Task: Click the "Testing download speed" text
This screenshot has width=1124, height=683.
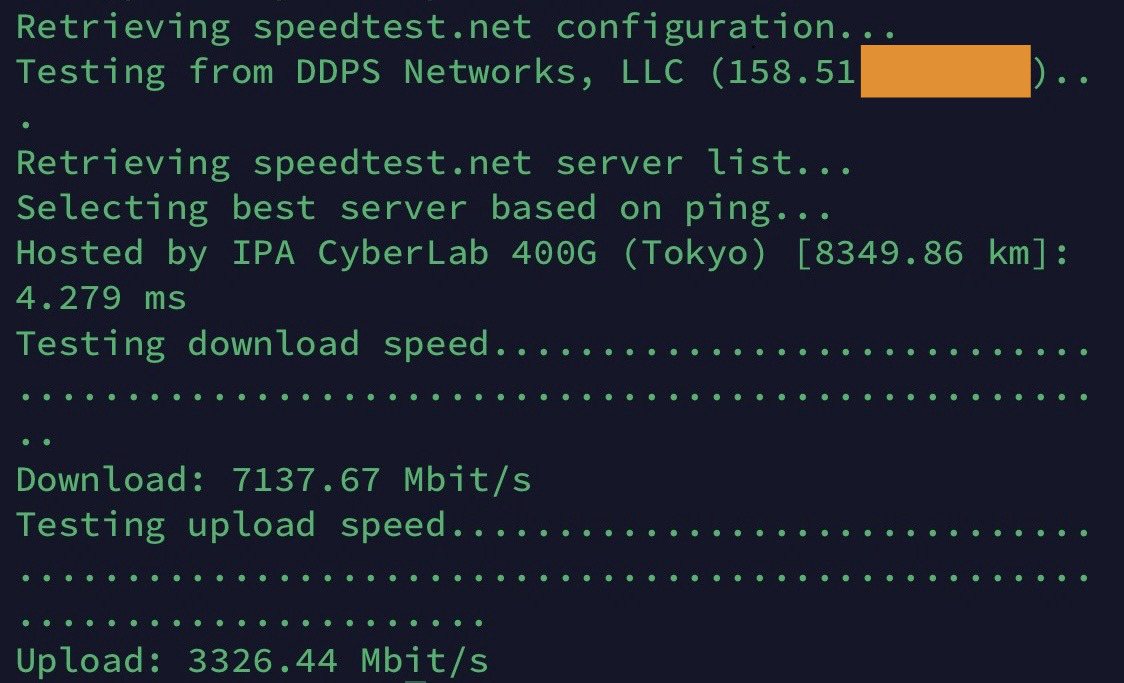Action: pyautogui.click(x=252, y=344)
